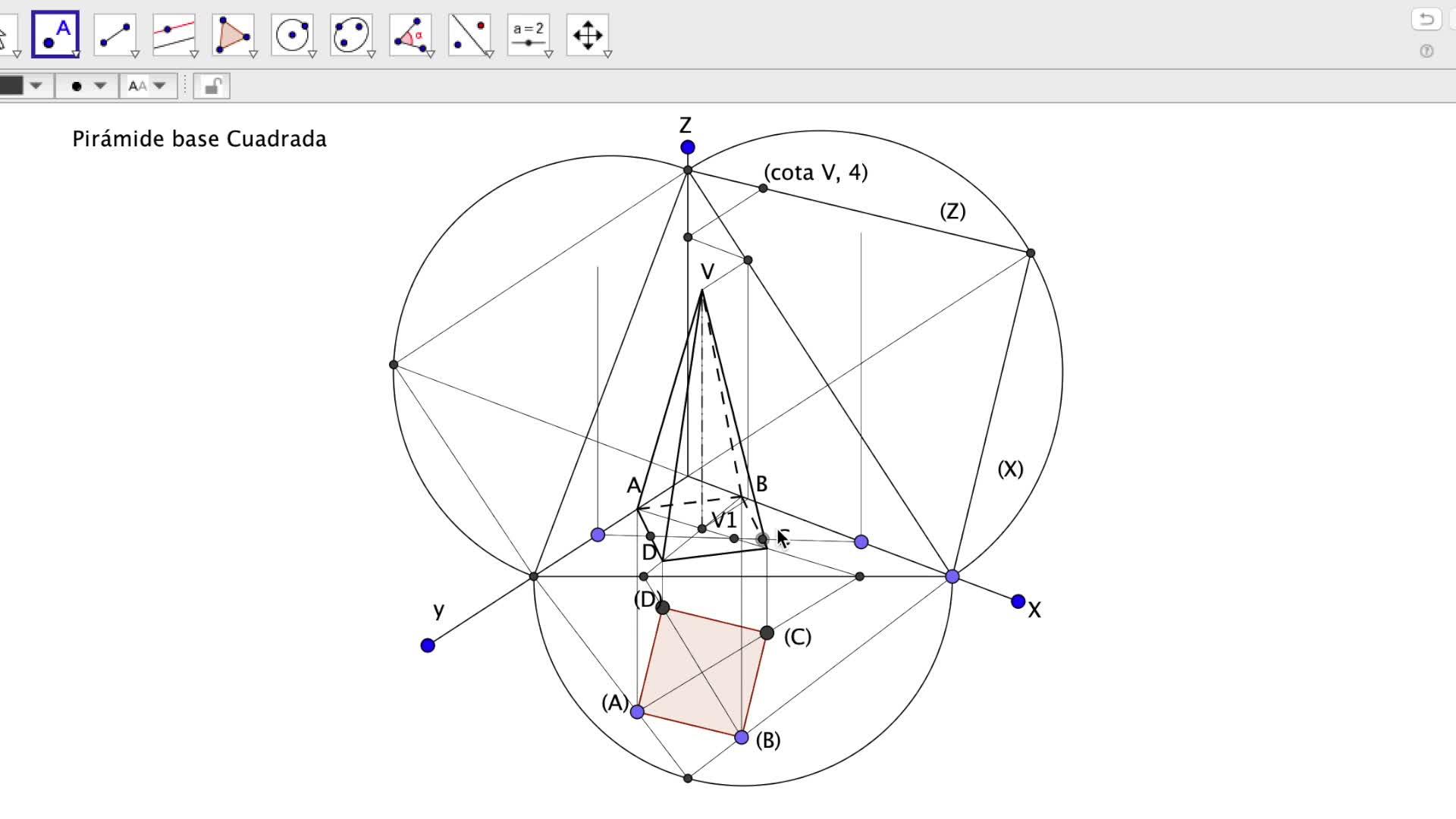Click the dark color swatch in style bar

click(x=11, y=86)
